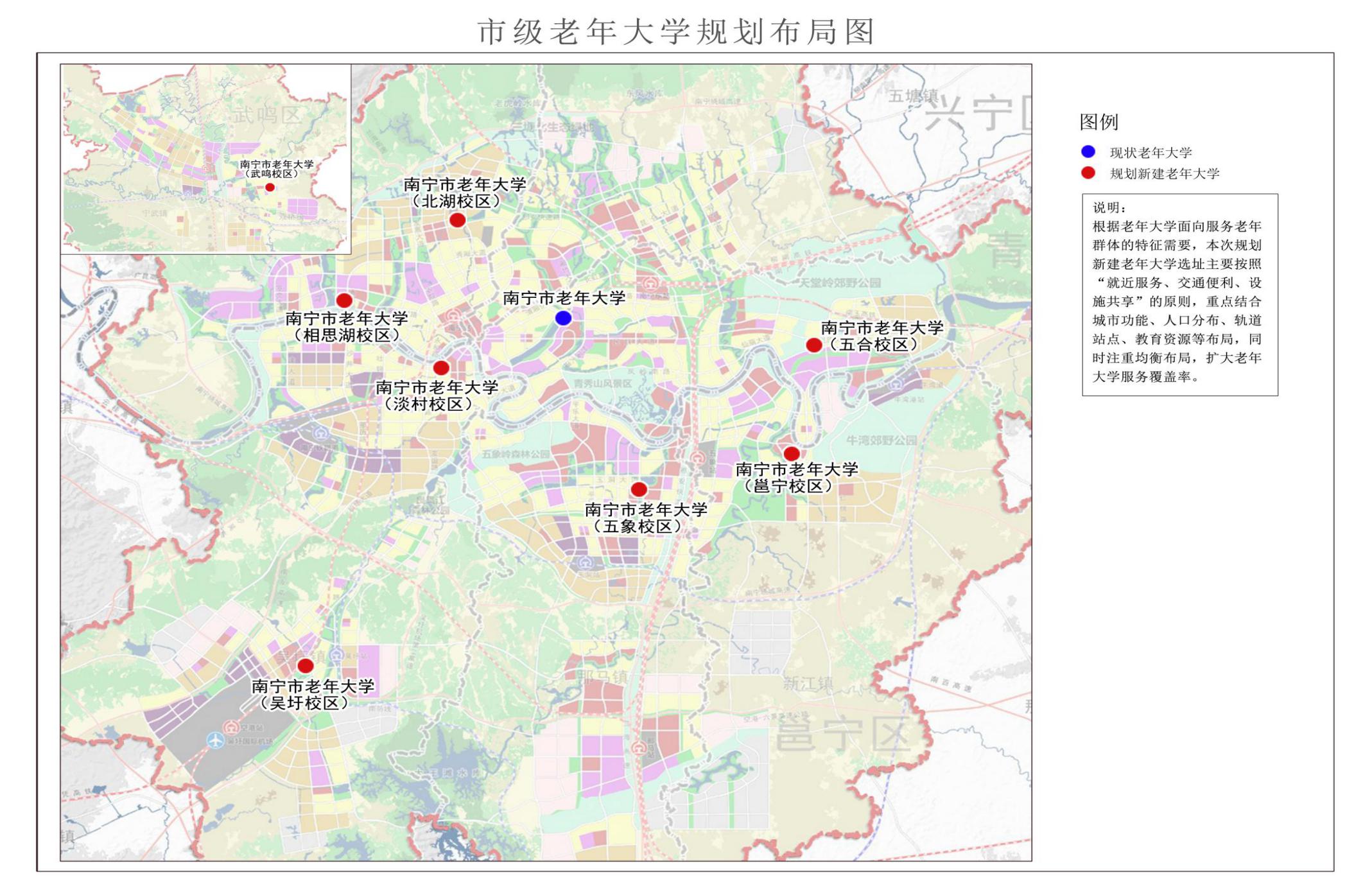The image size is (1372, 879).
Task: Select the red marker for 五合校区
Action: (813, 345)
